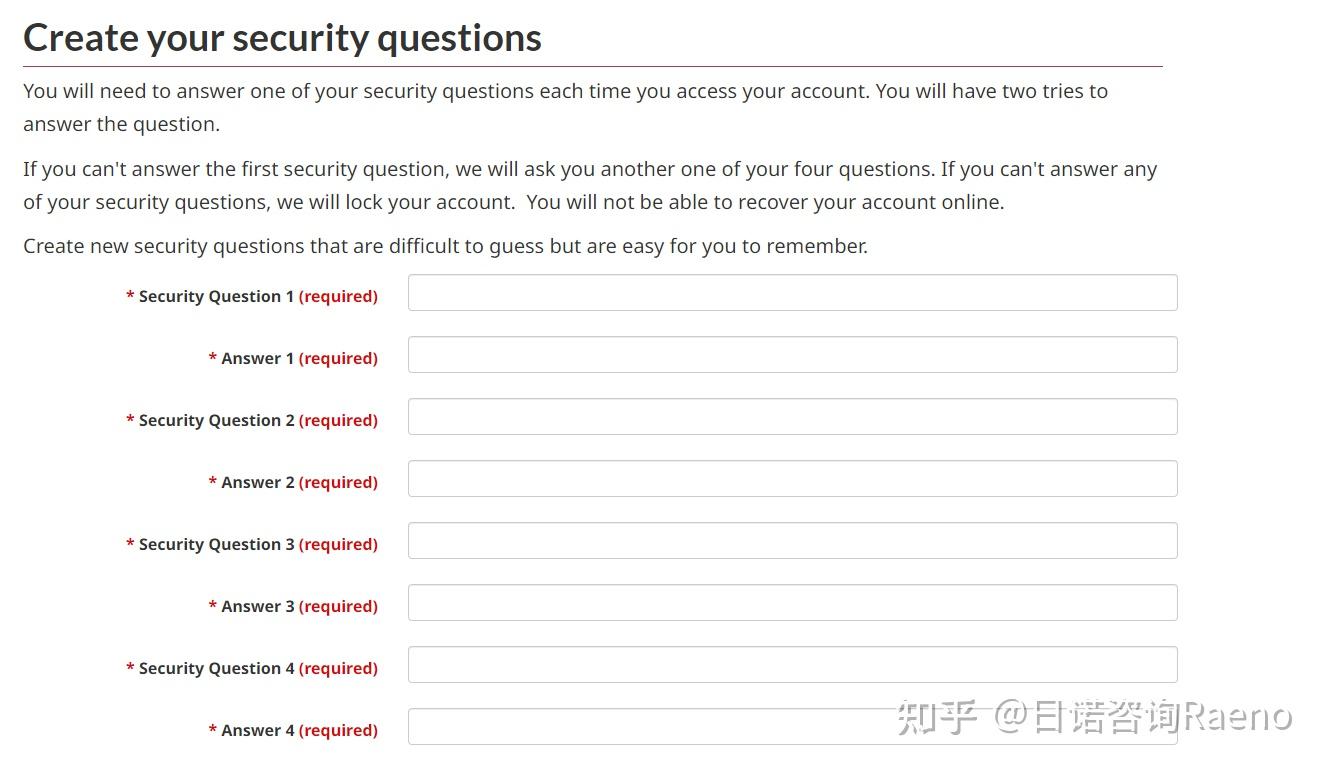Click into the Answer 4 input box
Viewport: 1326px width, 771px height.
tap(650, 727)
